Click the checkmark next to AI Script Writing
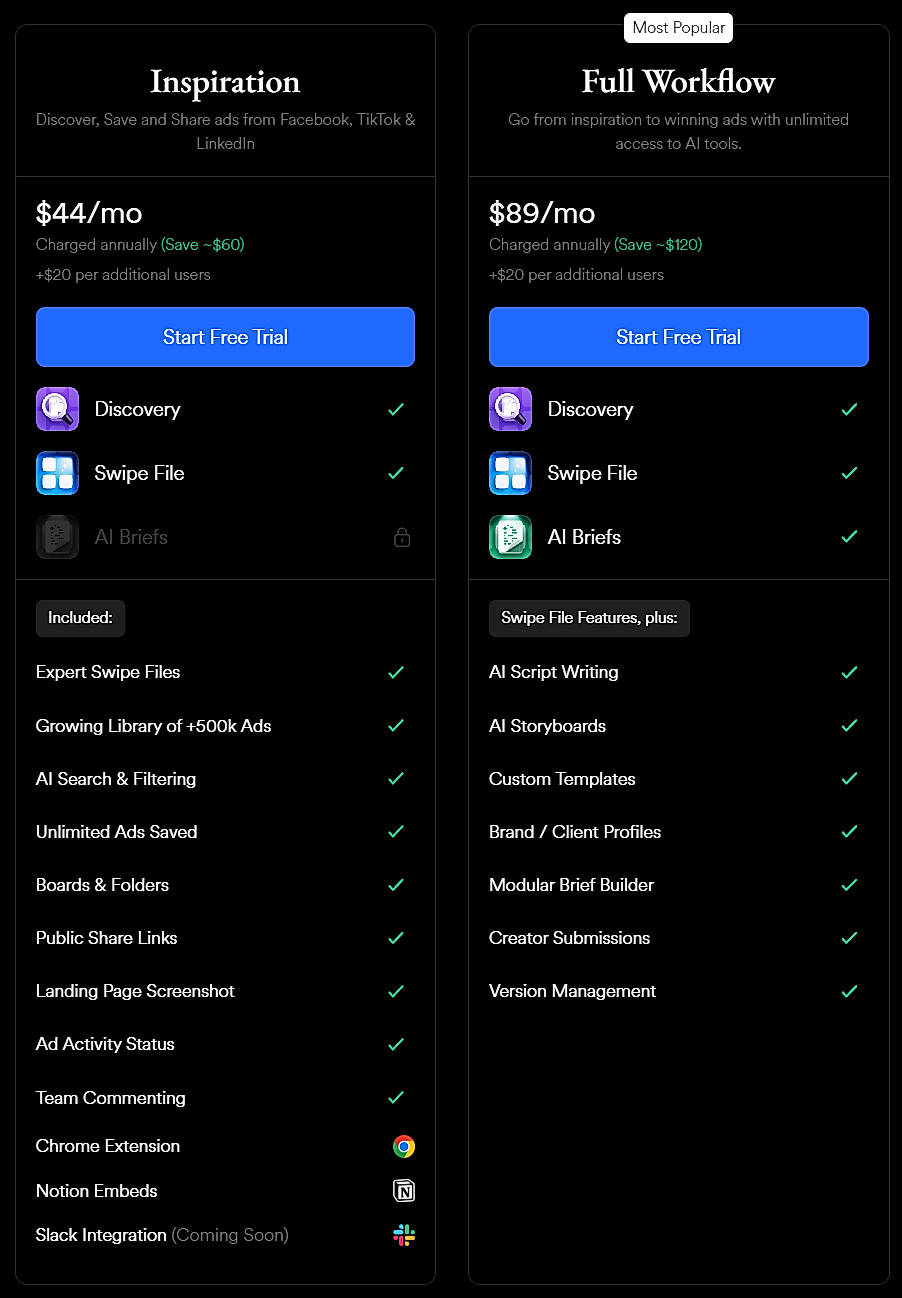The width and height of the screenshot is (902, 1298). tap(849, 672)
